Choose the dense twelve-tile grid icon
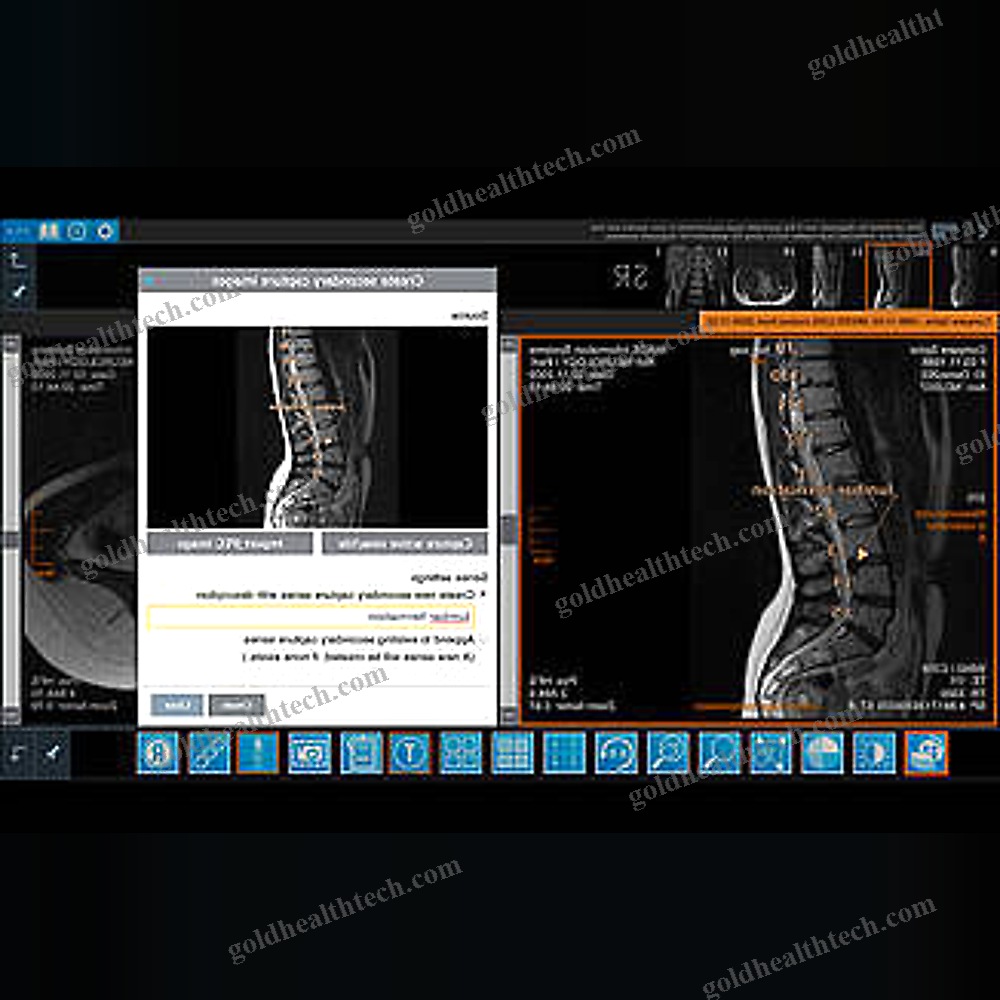The image size is (1000, 1000). [x=564, y=753]
